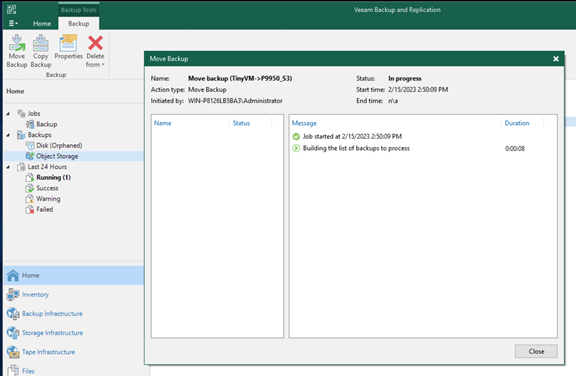
Task: Open Failed sessions node
Action: [x=44, y=209]
